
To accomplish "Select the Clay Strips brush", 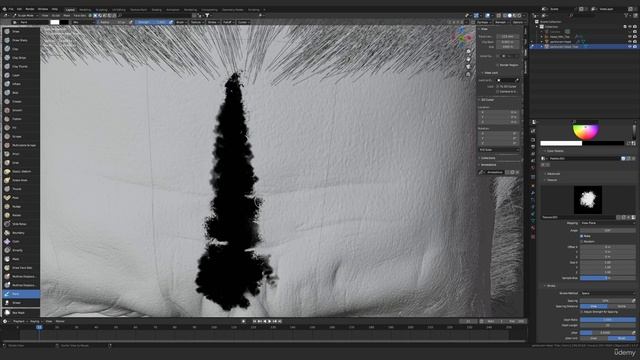I will click(21, 58).
